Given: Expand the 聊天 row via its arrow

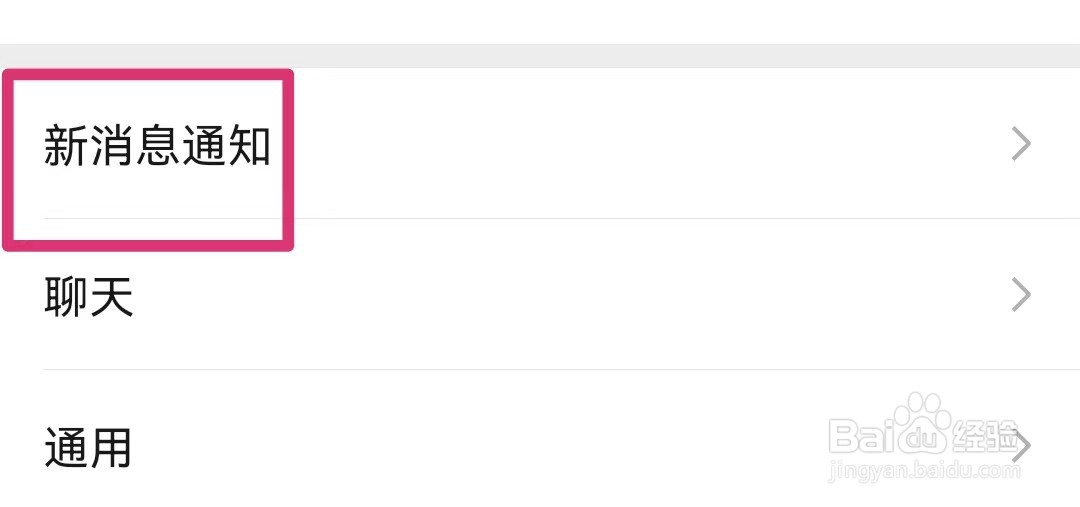Looking at the screenshot, I should click(1021, 295).
